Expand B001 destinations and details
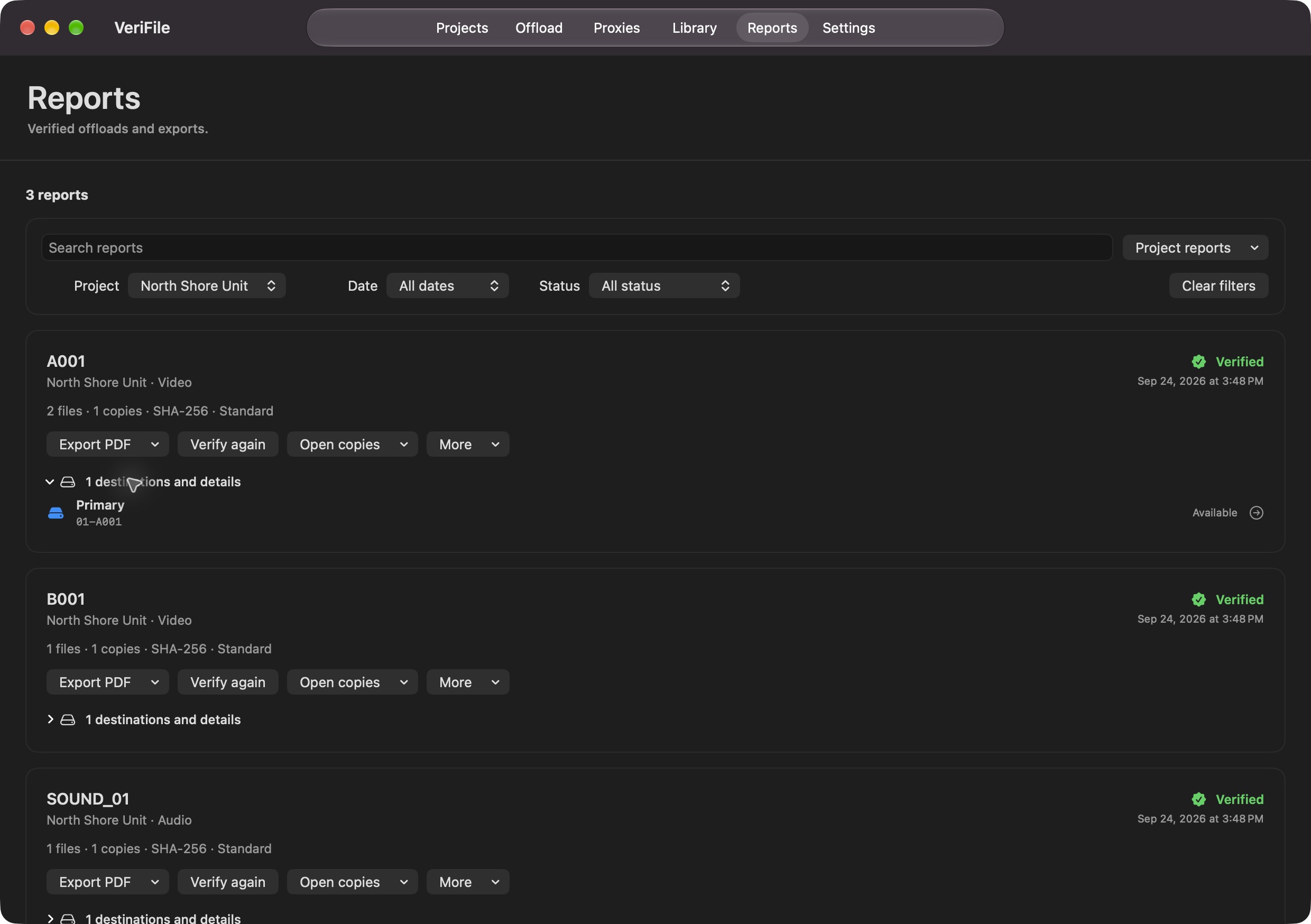1311x924 pixels. 50,719
